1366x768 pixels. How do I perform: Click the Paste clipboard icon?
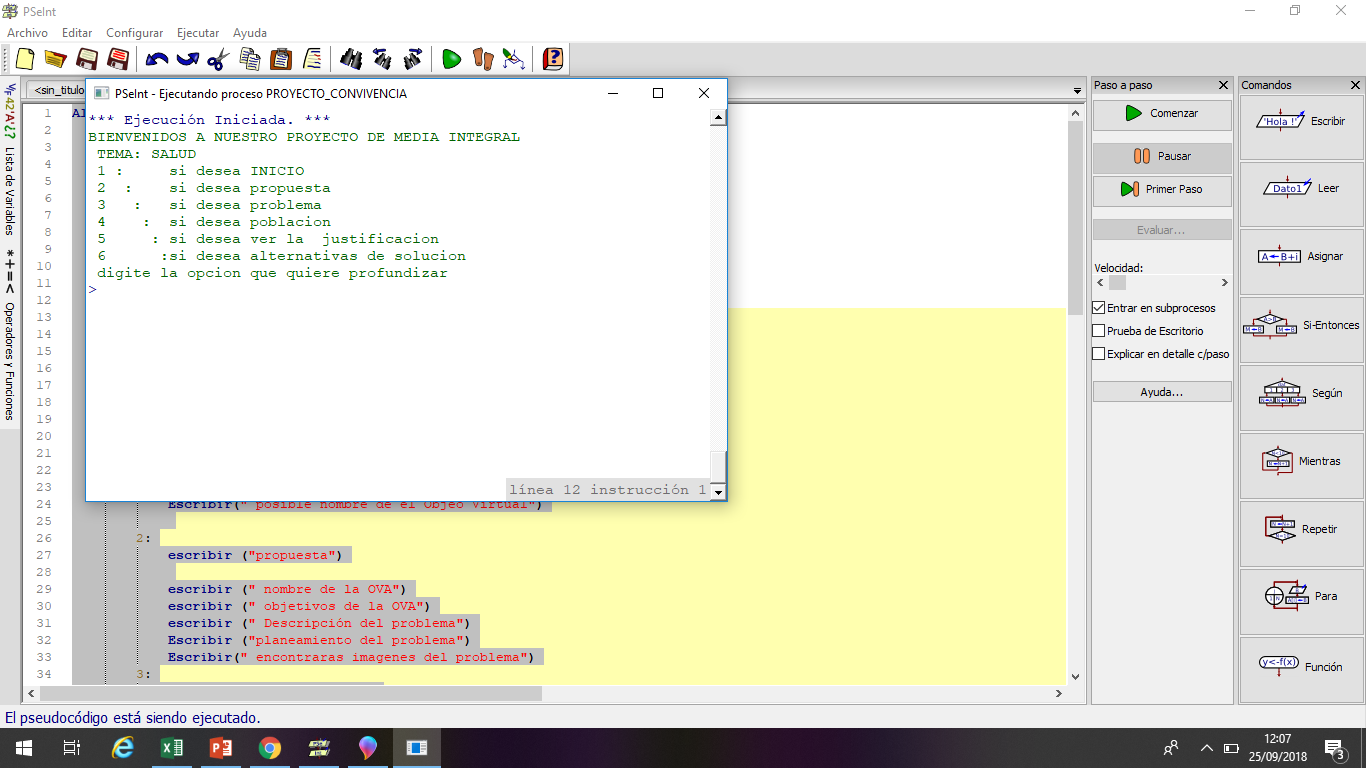click(281, 59)
